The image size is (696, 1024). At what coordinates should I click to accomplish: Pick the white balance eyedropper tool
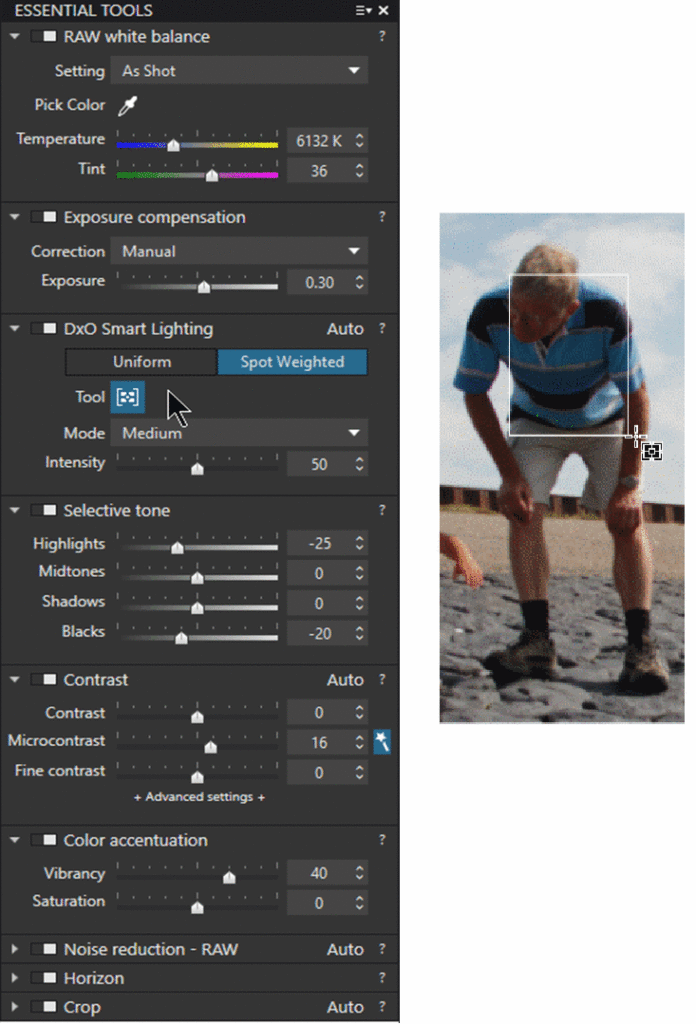pos(127,105)
